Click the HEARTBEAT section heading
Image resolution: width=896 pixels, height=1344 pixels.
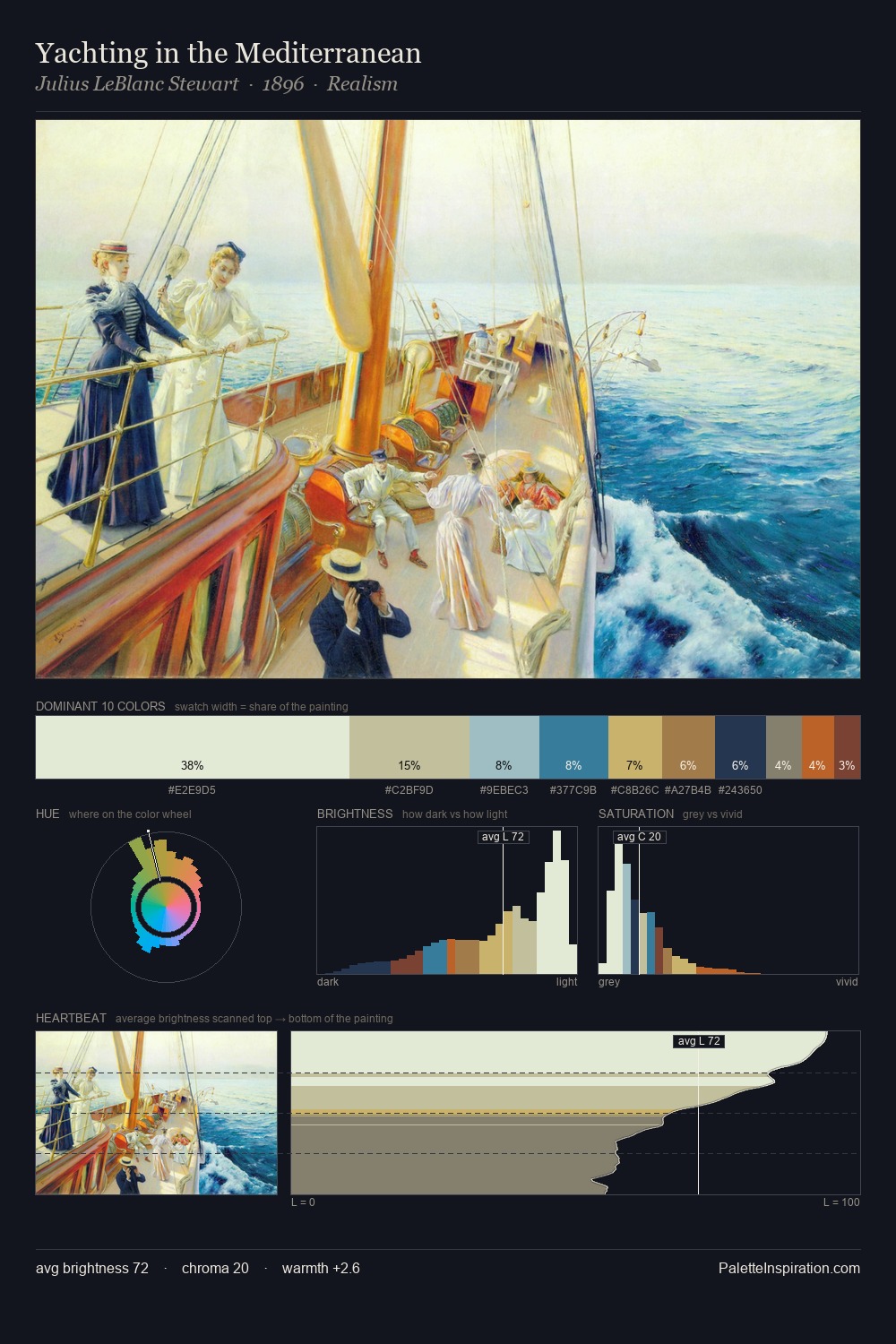click(71, 1018)
